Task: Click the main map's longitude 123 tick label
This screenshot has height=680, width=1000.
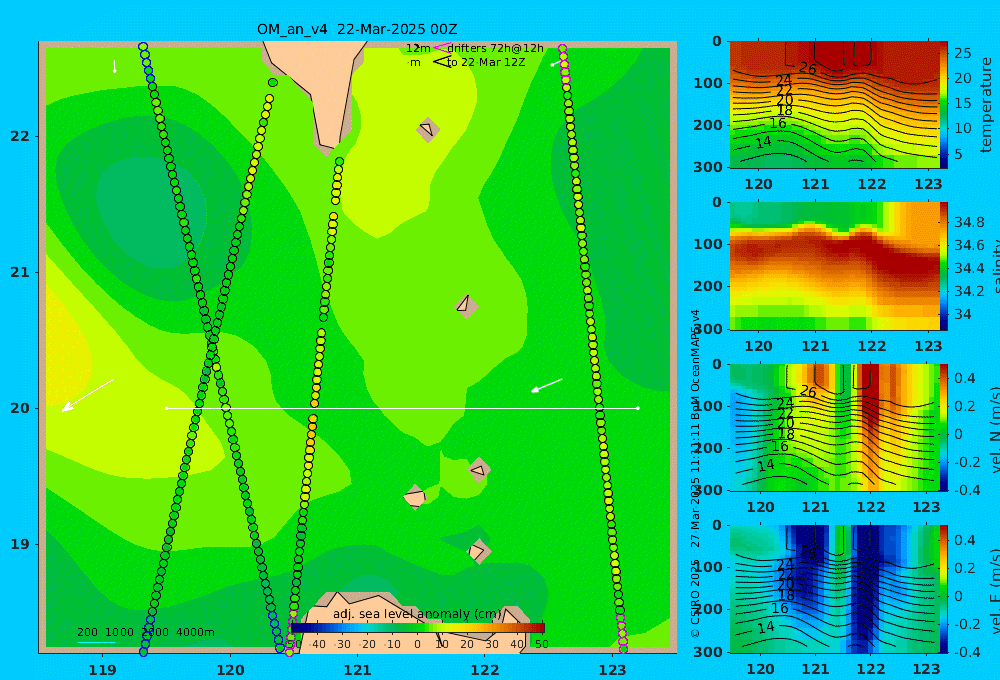Action: [613, 670]
